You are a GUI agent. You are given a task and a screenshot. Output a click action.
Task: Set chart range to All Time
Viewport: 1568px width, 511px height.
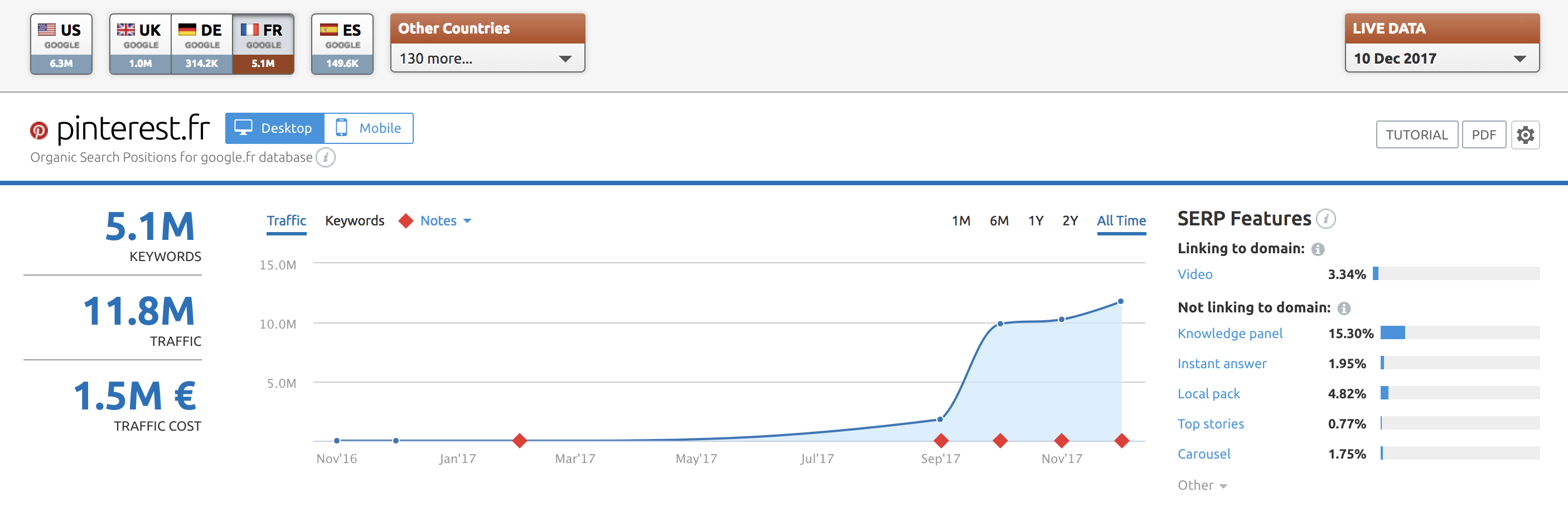pyautogui.click(x=1121, y=220)
